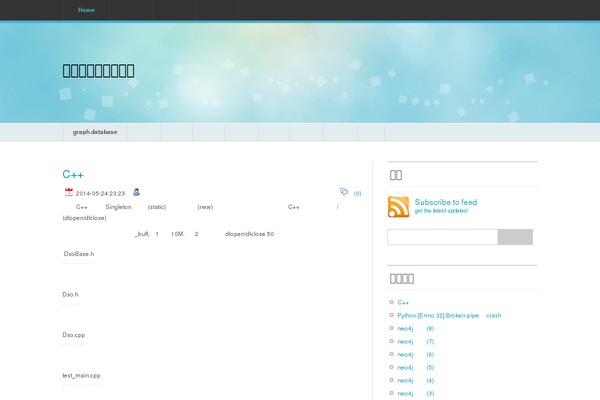Click the comments speech bubble icon
This screenshot has width=600, height=400.
click(344, 192)
